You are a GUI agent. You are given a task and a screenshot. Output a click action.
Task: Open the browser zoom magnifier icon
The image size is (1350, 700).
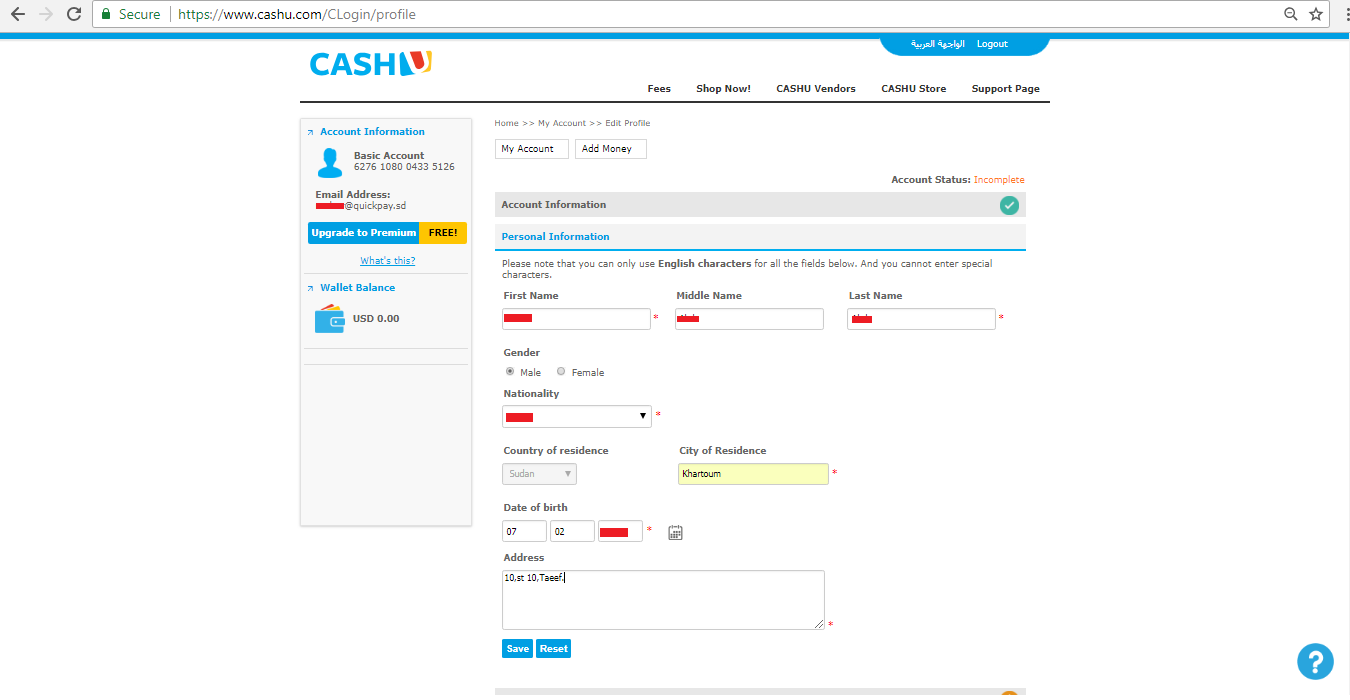(x=1291, y=14)
